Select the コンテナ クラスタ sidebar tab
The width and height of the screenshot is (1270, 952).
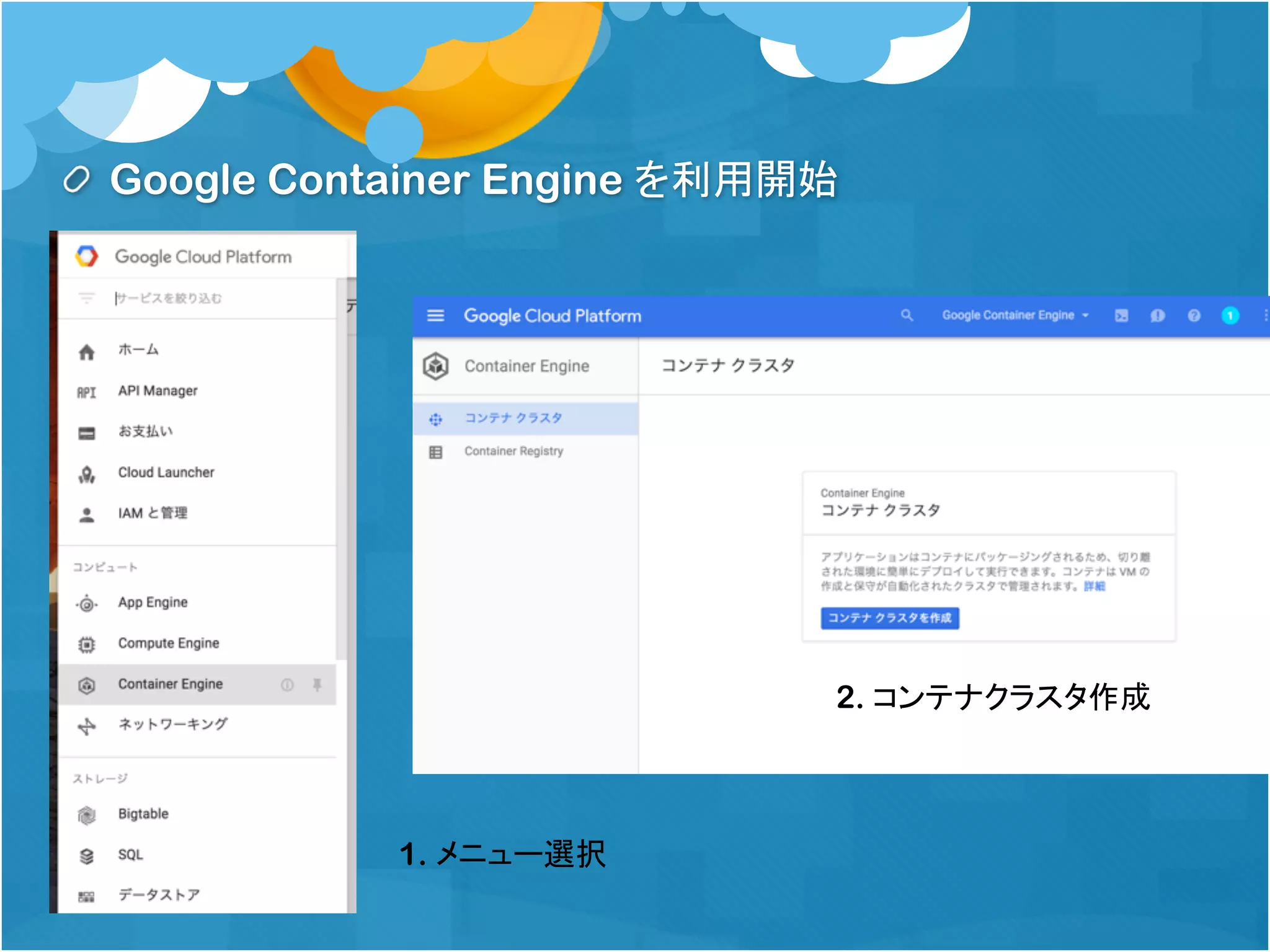(525, 419)
